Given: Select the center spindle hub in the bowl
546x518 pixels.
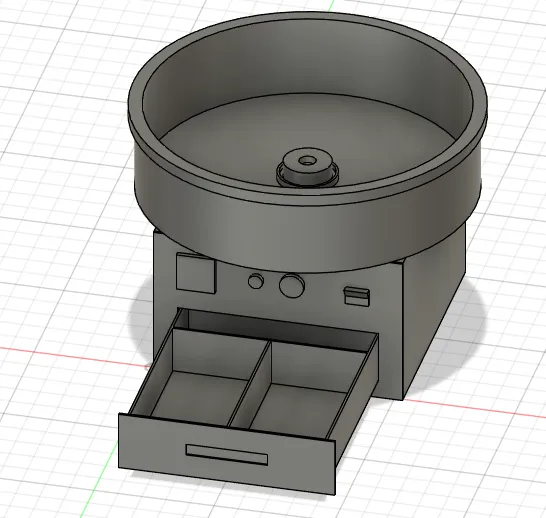Looking at the screenshot, I should (307, 168).
